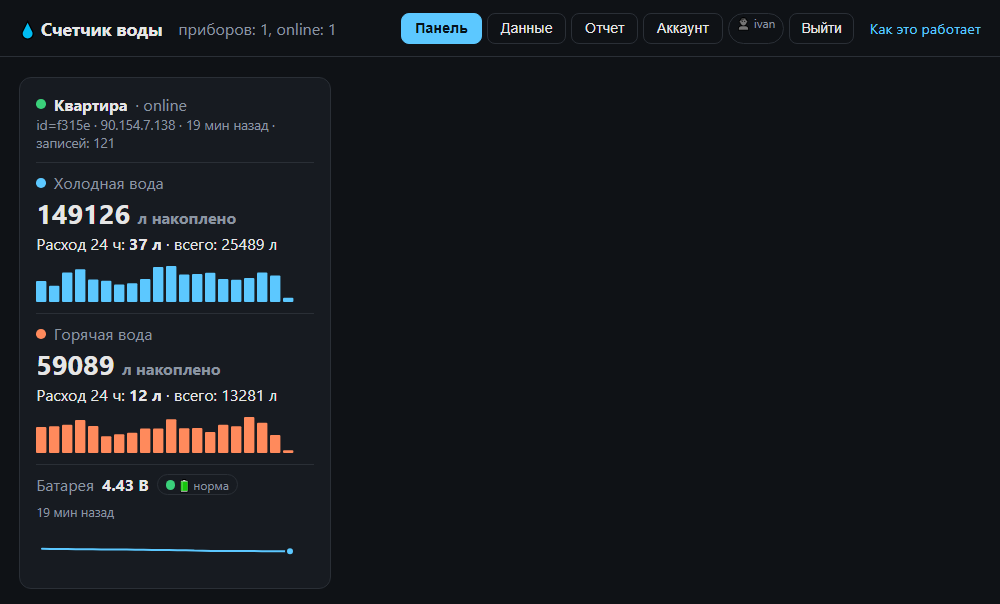Viewport: 1000px width, 604px height.
Task: Open the Панель tab
Action: 441,29
